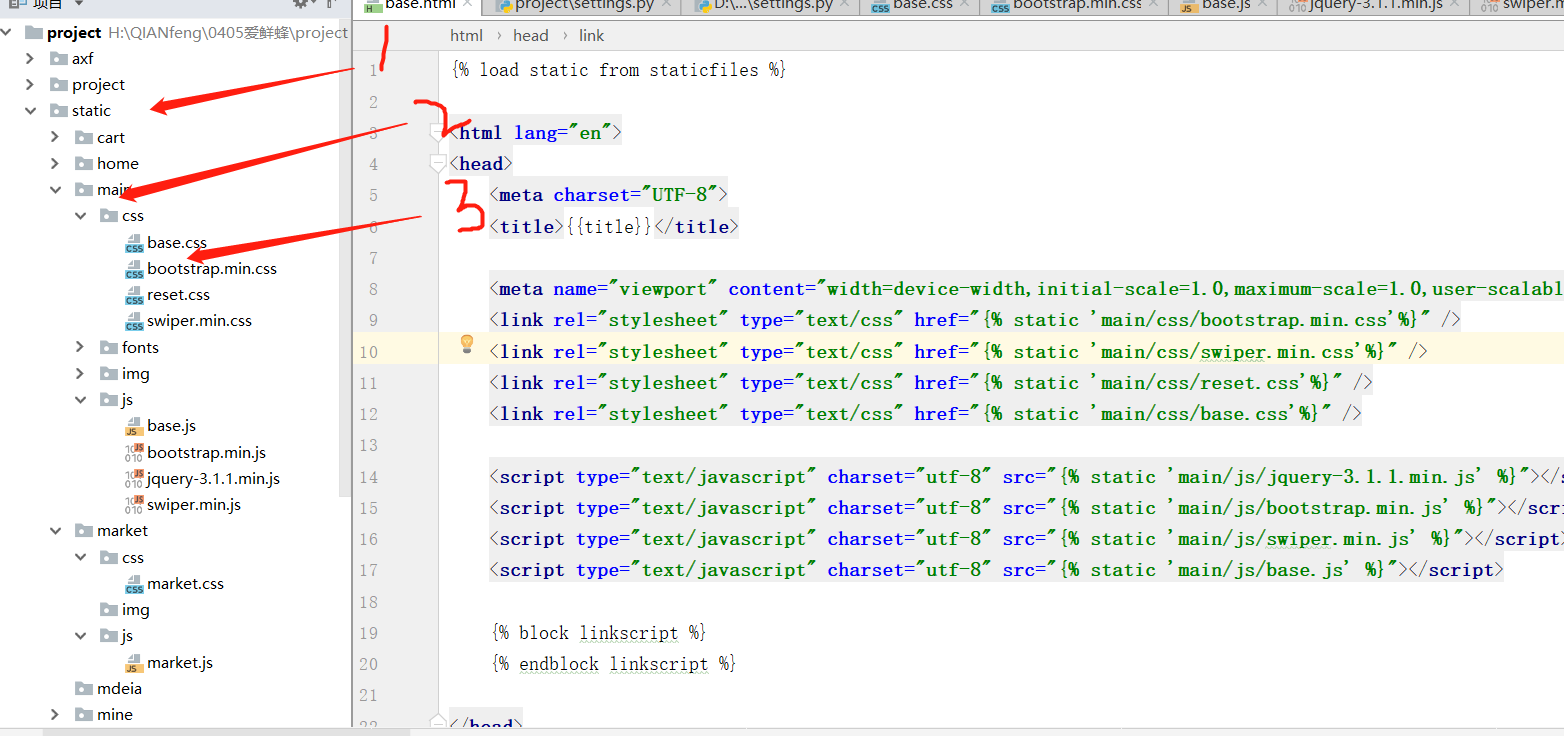Click the title tag line with {{title}}
Screen dimensions: 1564x736
(614, 227)
